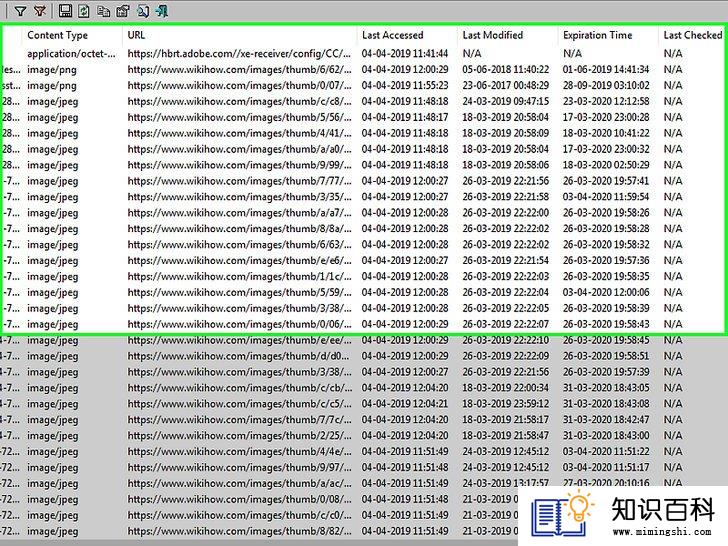This screenshot has height=546, width=728.
Task: Refresh the cache list
Action: click(x=84, y=11)
